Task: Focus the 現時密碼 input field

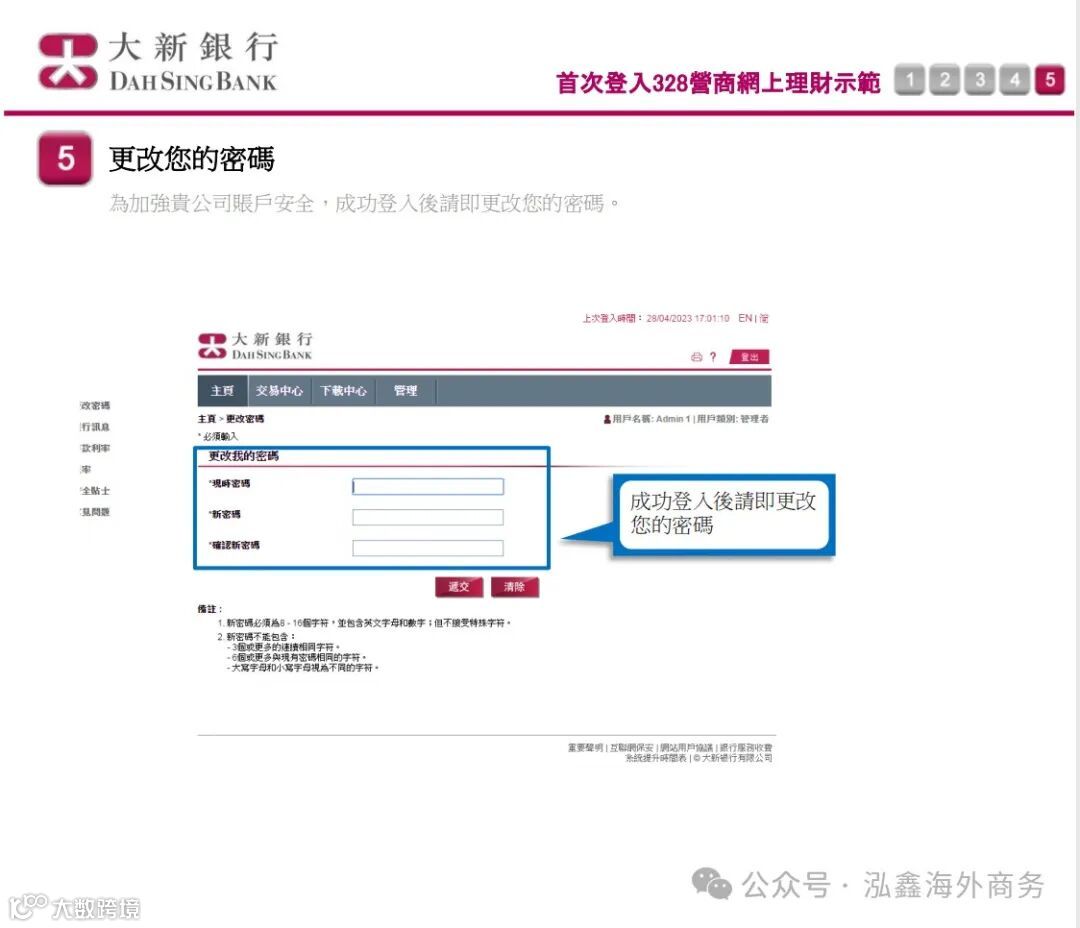Action: point(428,486)
